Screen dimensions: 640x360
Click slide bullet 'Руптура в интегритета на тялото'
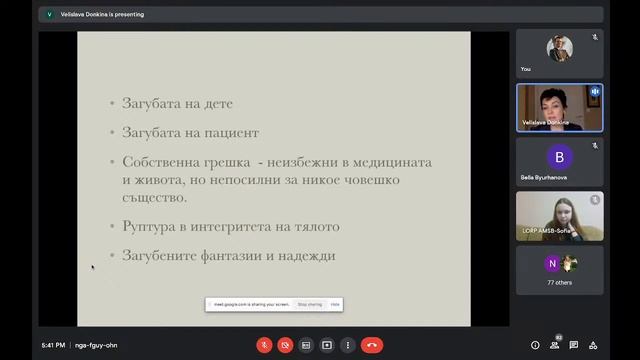[x=231, y=226]
